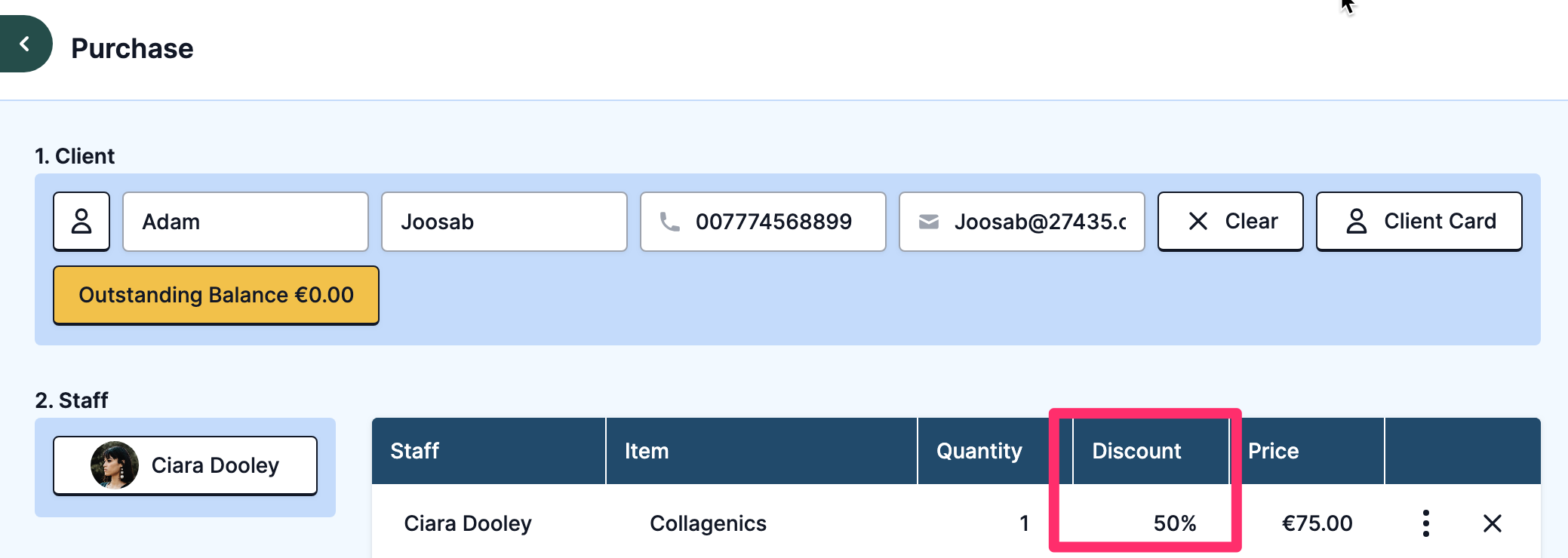Click the back arrow button
This screenshot has height=558, width=1568.
coord(25,44)
